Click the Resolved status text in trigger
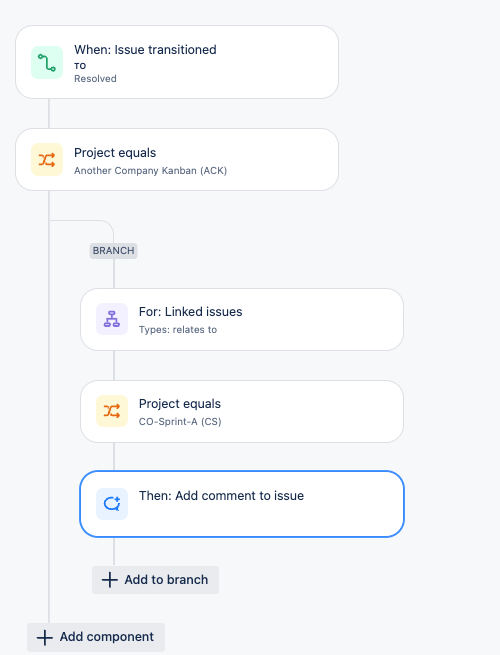Image resolution: width=500 pixels, height=655 pixels. pos(95,79)
